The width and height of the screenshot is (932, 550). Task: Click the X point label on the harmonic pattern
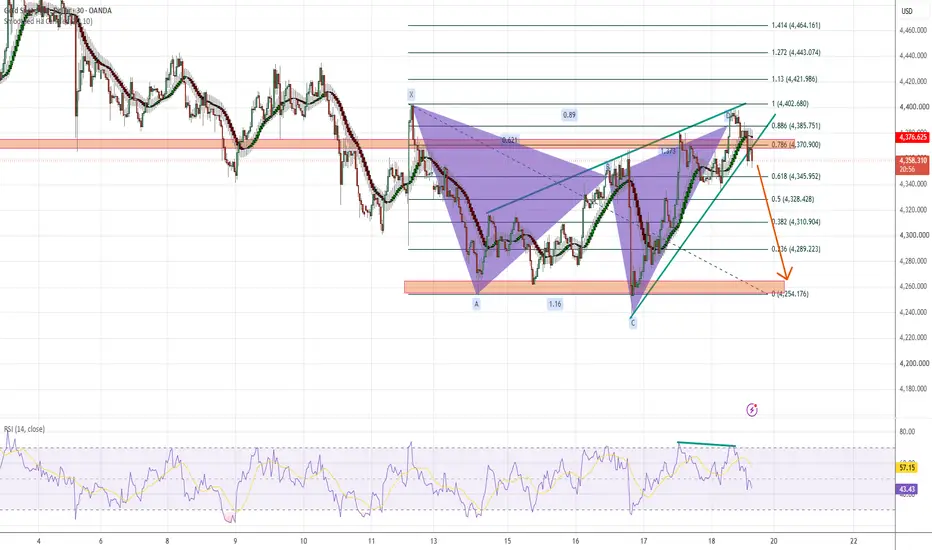tap(411, 95)
